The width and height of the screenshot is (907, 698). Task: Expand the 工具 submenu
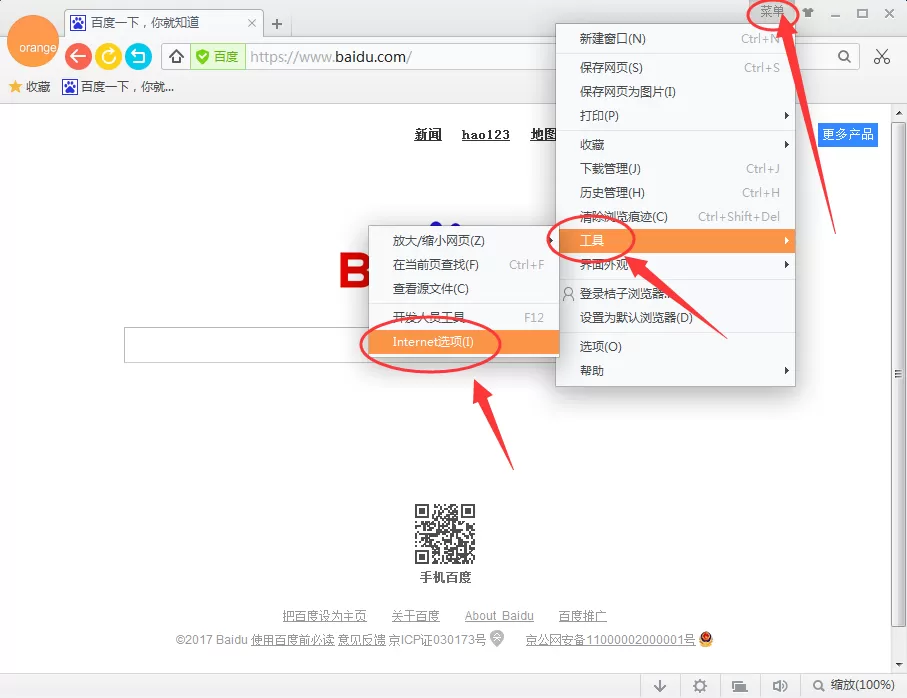[x=676, y=241]
